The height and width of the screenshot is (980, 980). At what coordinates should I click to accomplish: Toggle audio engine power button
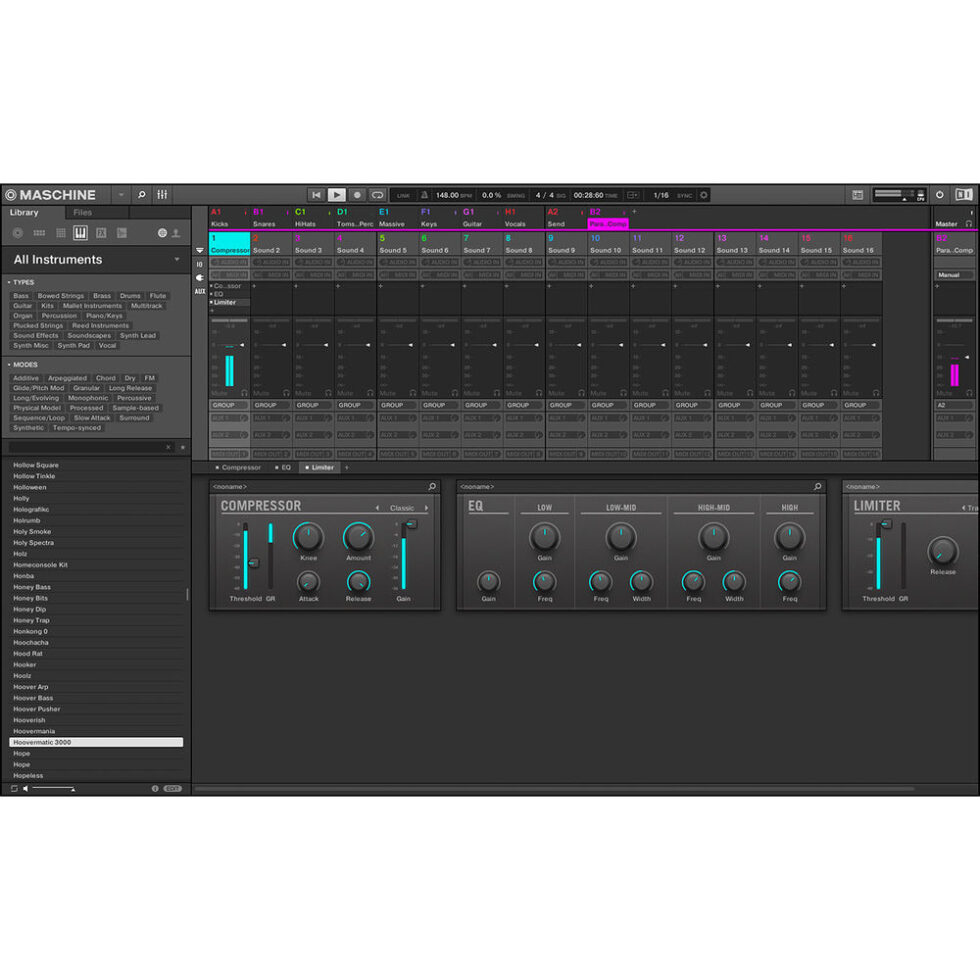[x=939, y=195]
